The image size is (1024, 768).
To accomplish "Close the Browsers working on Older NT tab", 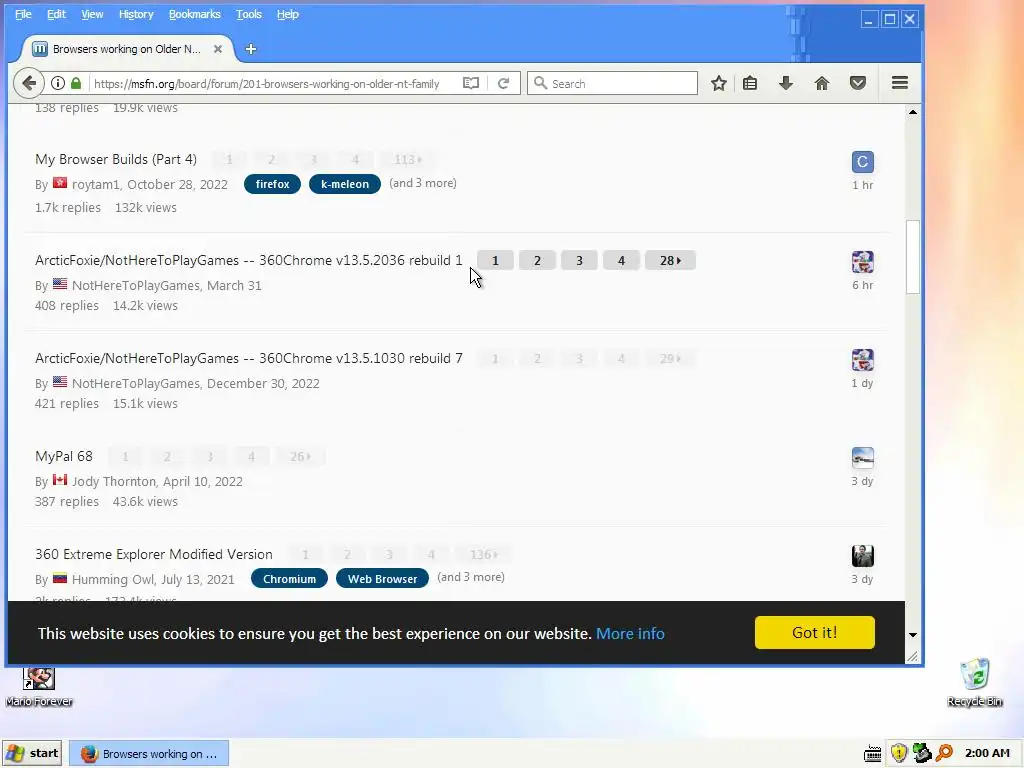I will click(x=218, y=49).
